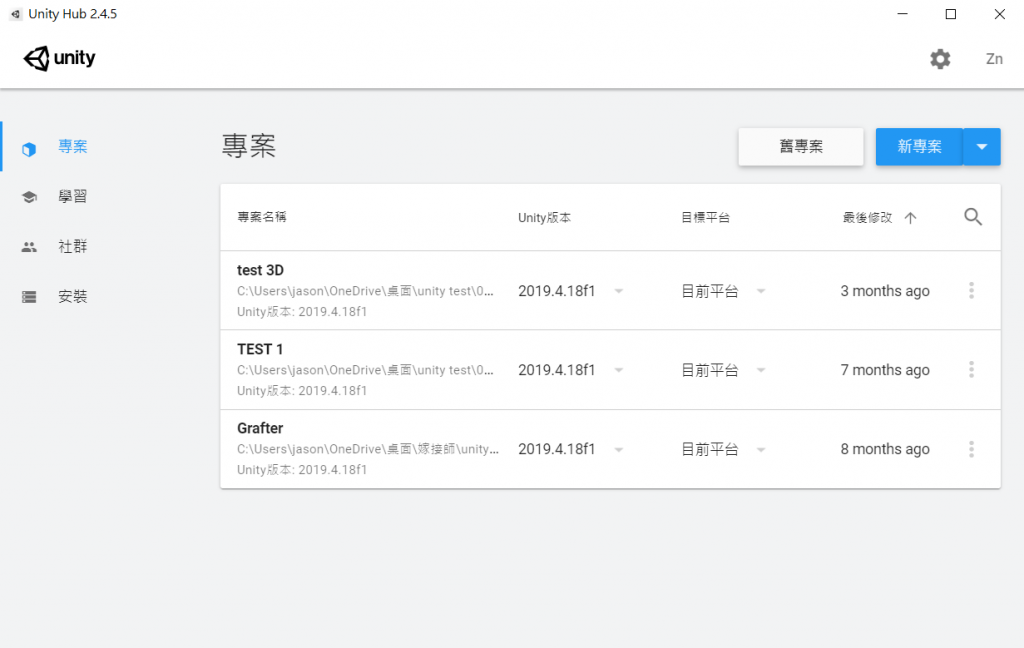
Task: Click the Grafter project path text
Action: 368,449
